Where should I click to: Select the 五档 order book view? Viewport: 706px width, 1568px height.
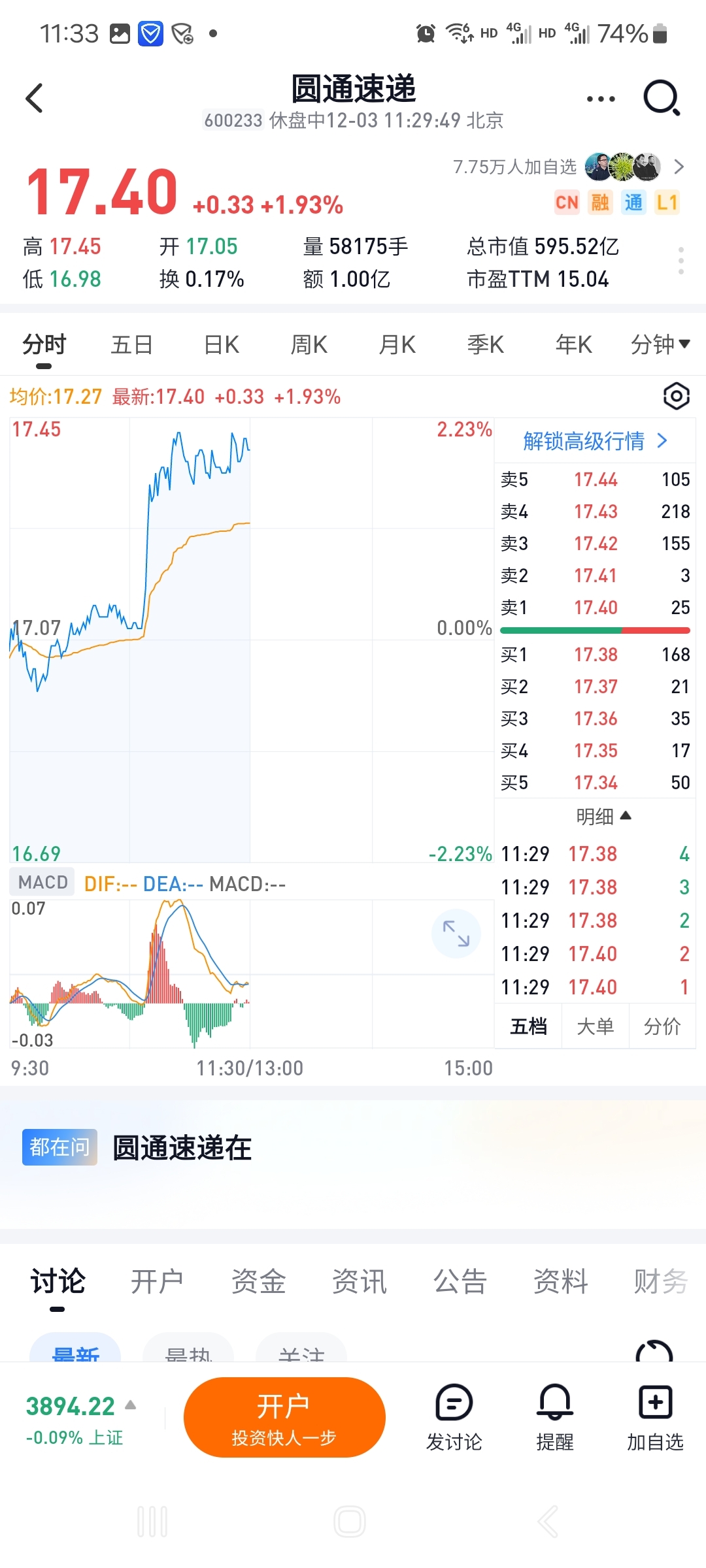(x=528, y=1026)
